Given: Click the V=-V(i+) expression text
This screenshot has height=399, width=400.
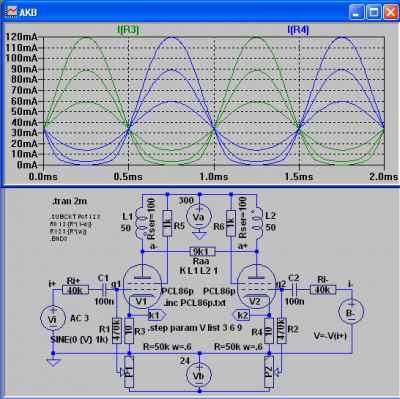Looking at the screenshot, I should click(330, 336).
